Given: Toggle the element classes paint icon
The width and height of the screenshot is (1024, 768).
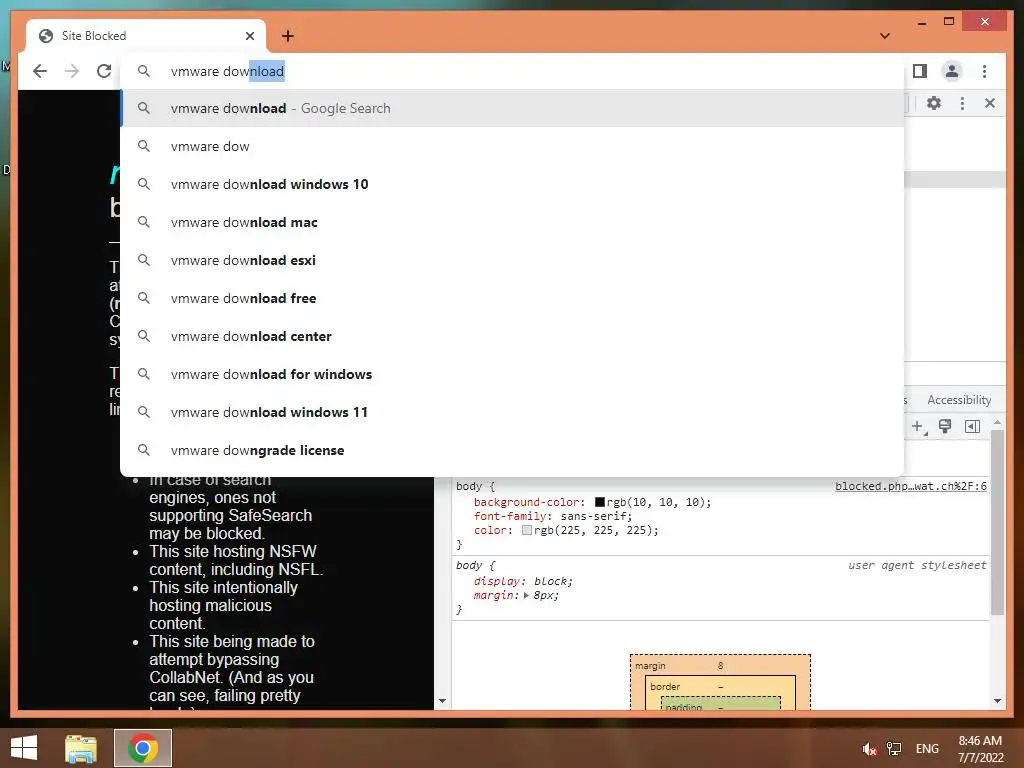Looking at the screenshot, I should (945, 426).
